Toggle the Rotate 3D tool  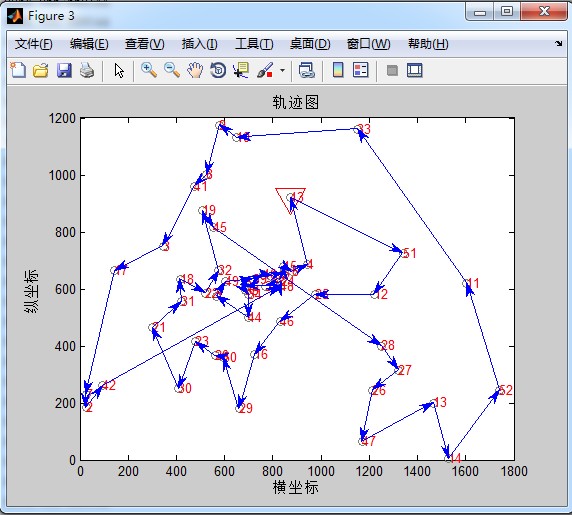(218, 70)
